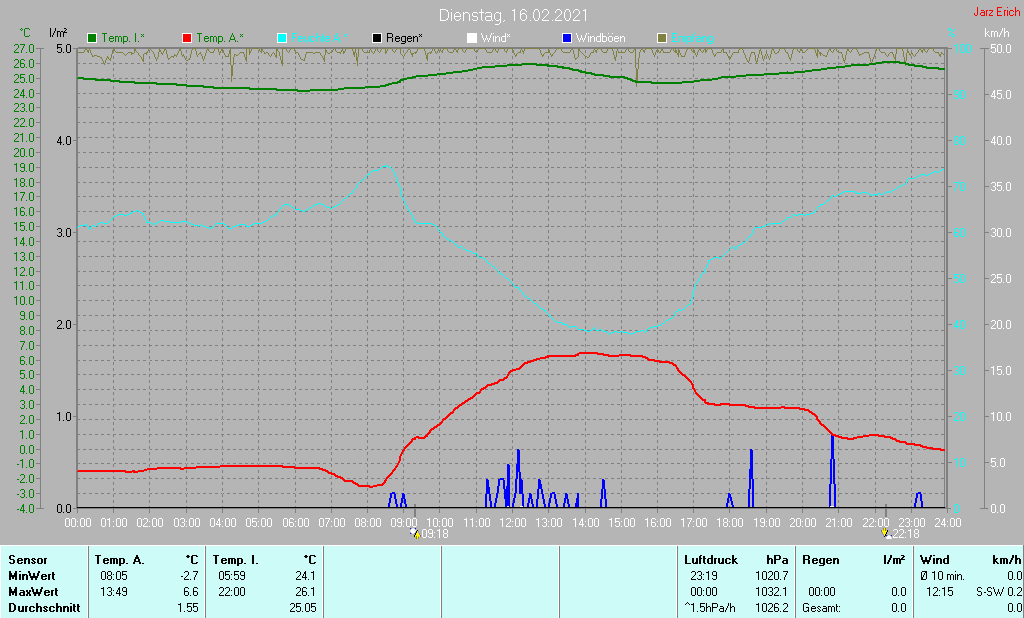The width and height of the screenshot is (1024, 618).
Task: Click the 'Gesamt:' rain total label
Action: [822, 608]
